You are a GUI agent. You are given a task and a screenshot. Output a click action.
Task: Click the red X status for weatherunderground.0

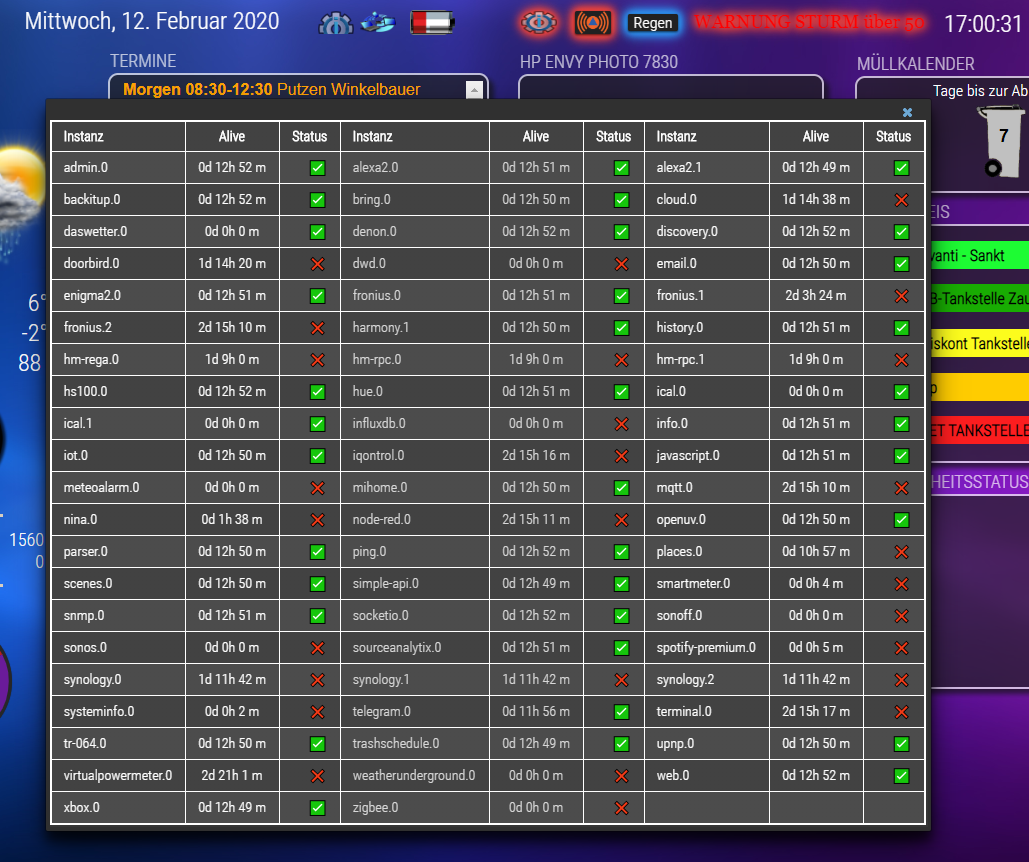[621, 776]
